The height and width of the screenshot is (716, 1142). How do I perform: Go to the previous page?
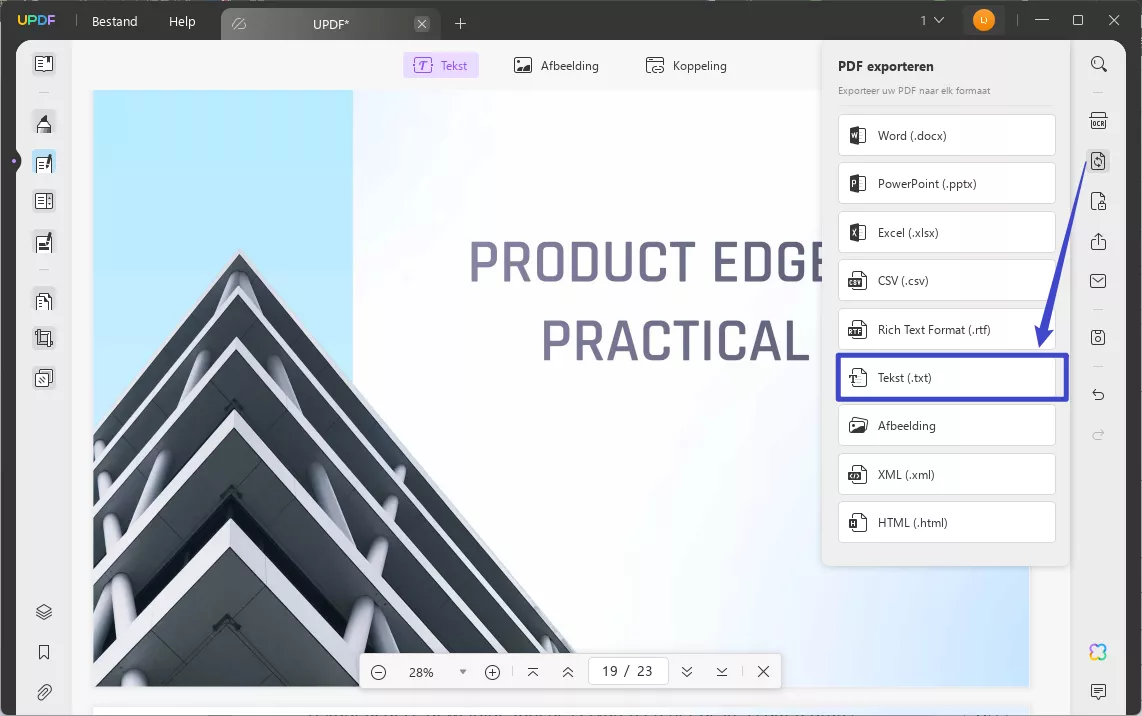(568, 672)
